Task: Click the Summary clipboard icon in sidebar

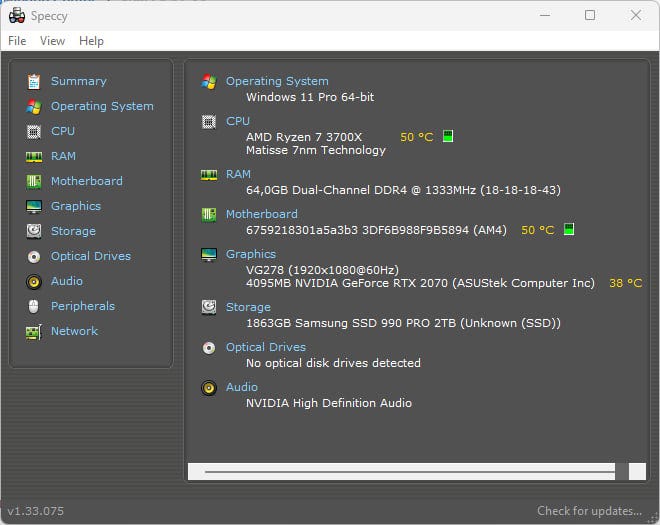Action: point(34,81)
